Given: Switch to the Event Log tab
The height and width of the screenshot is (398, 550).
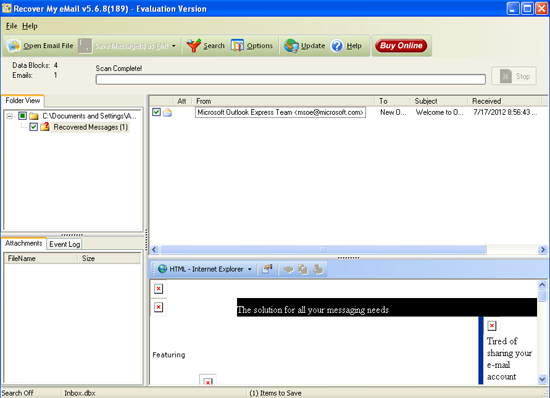Looking at the screenshot, I should click(65, 244).
